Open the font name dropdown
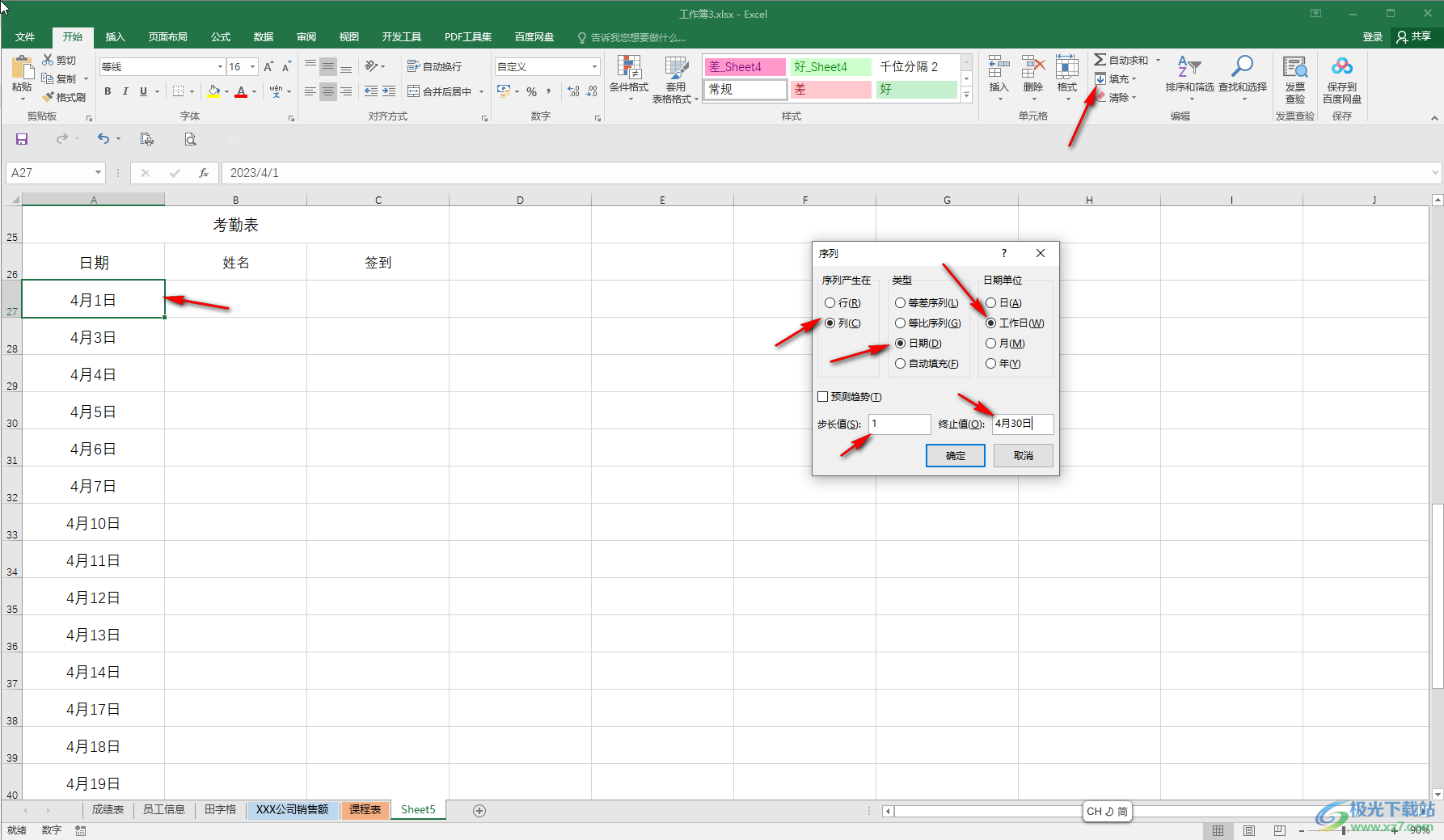The width and height of the screenshot is (1444, 840). (x=220, y=67)
